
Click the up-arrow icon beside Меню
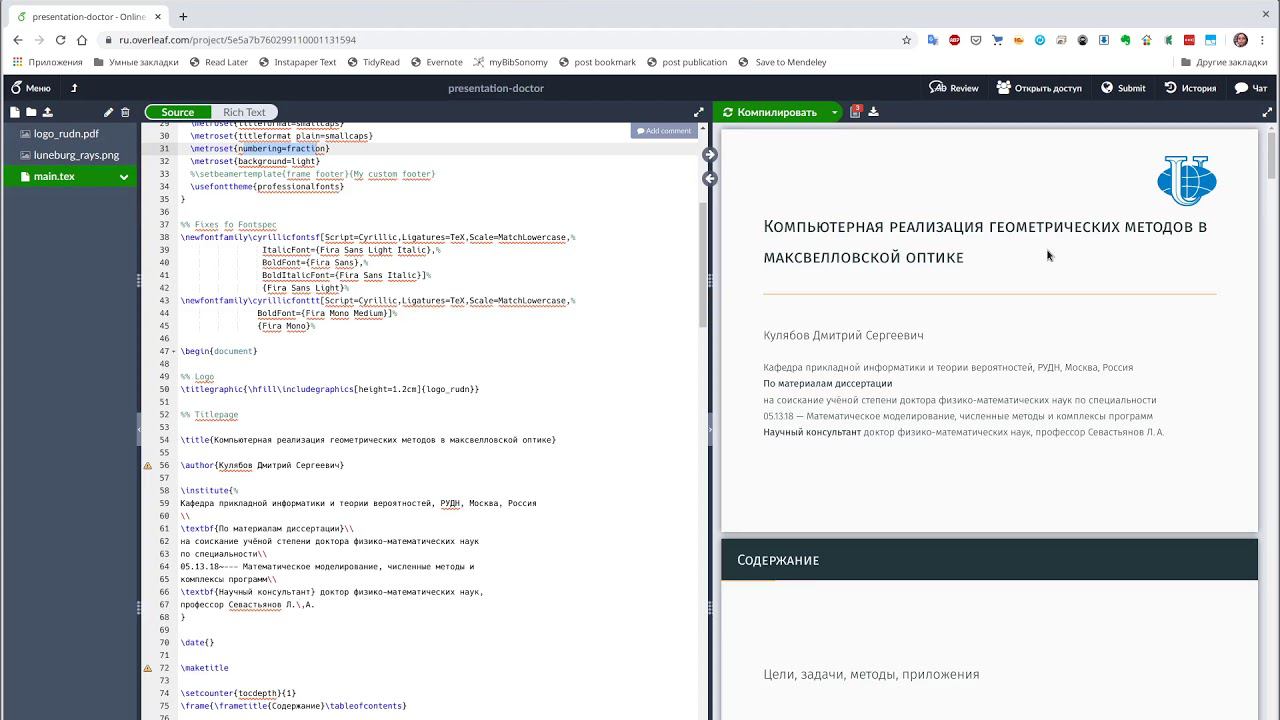(x=74, y=88)
